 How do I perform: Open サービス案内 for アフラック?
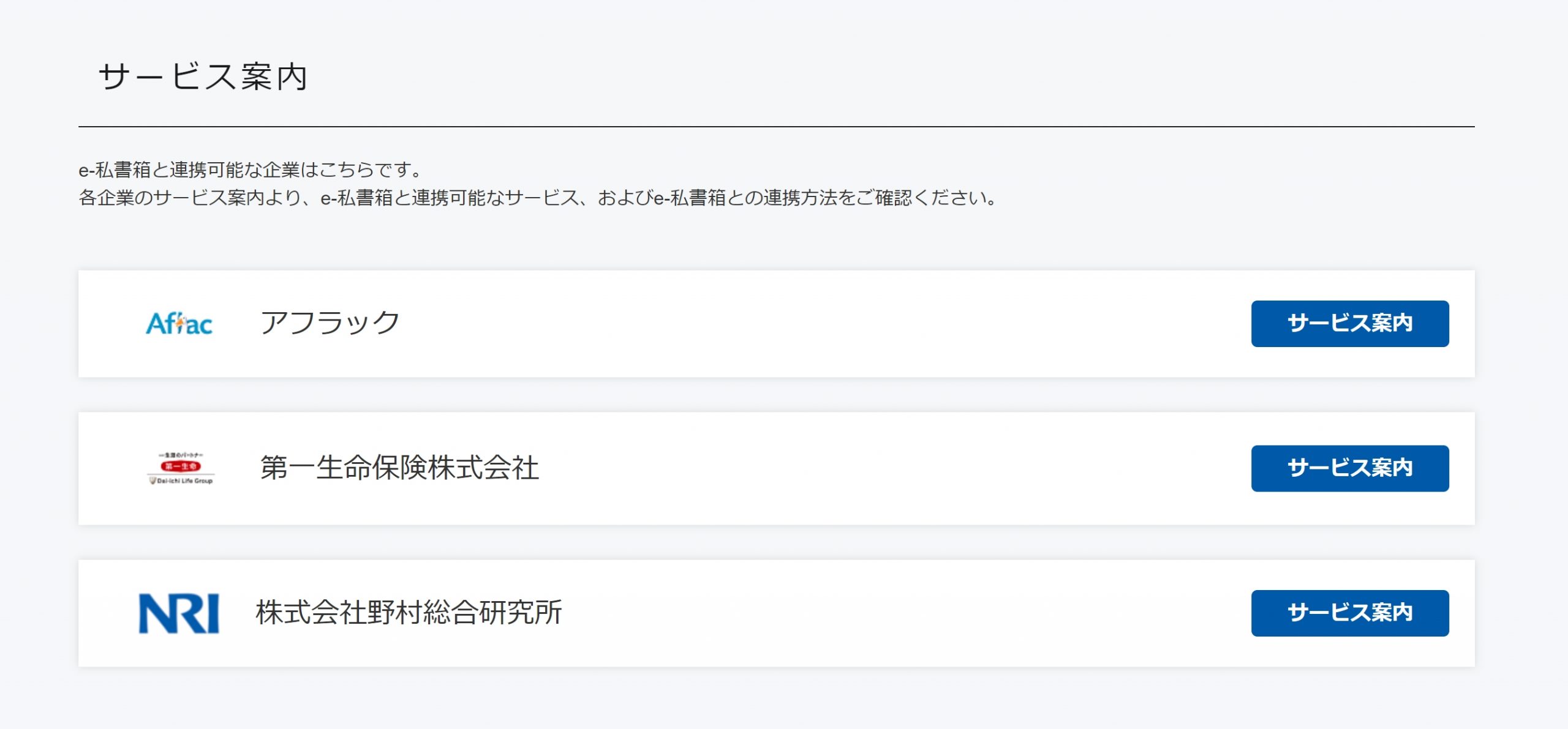(1349, 324)
